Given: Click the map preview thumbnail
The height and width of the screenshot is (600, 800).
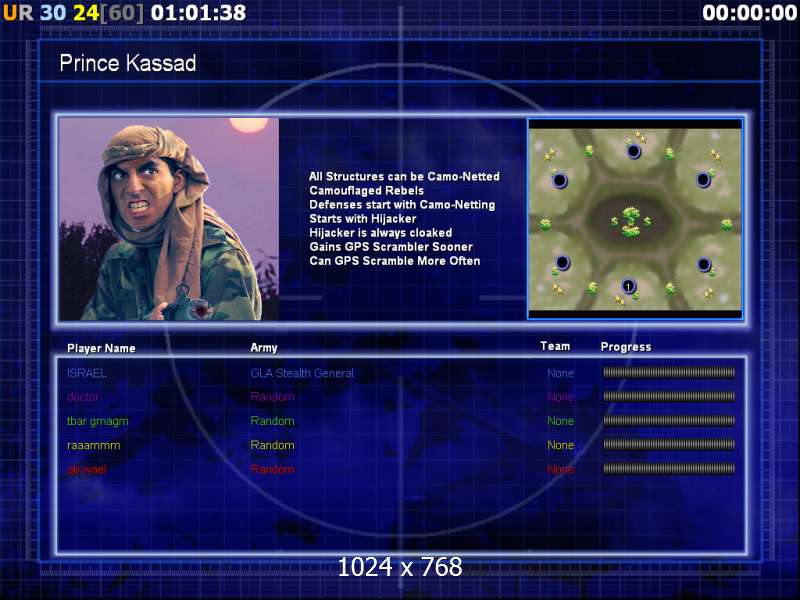Looking at the screenshot, I should pos(635,218).
